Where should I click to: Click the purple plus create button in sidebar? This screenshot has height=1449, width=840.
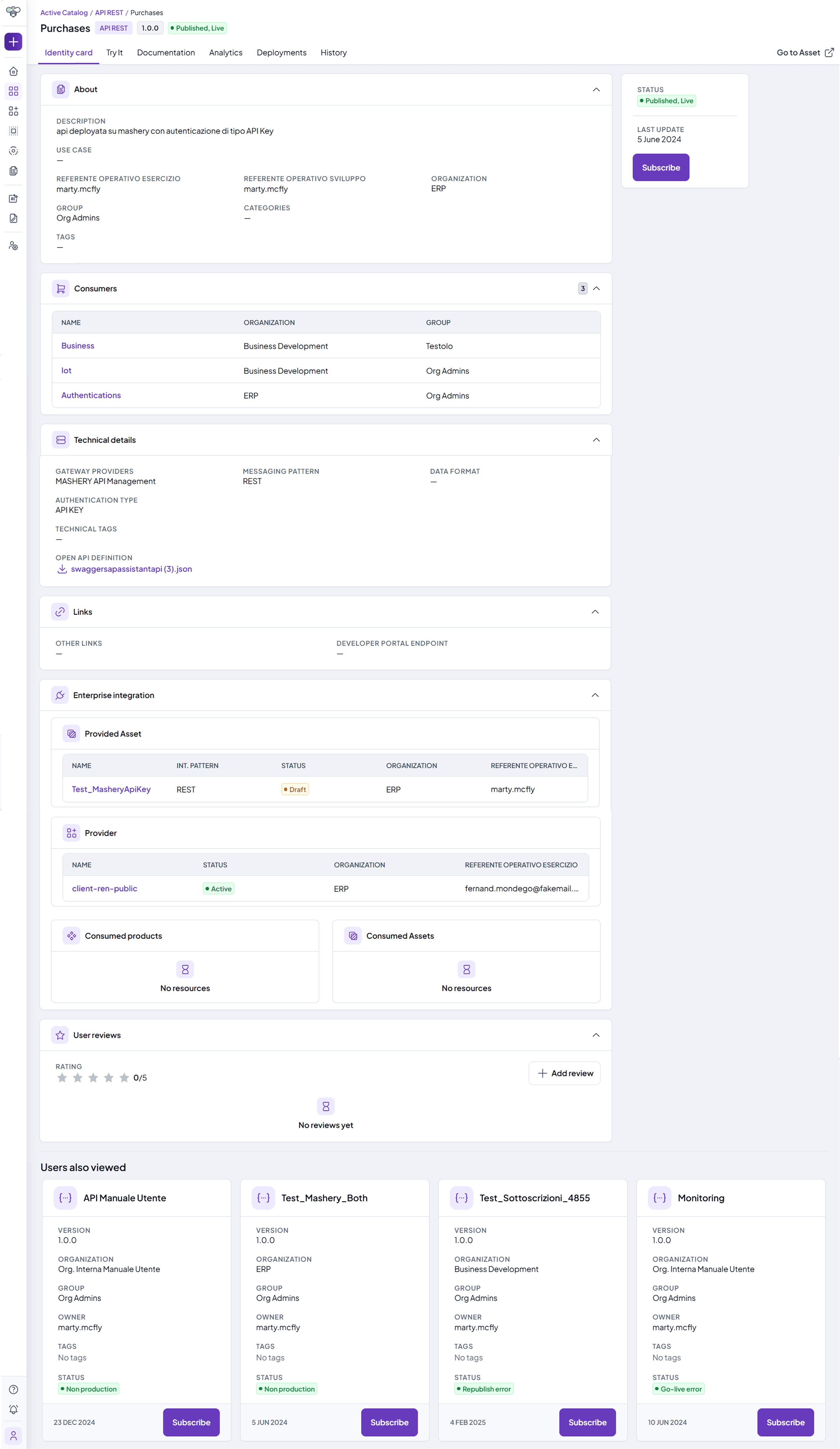13,41
